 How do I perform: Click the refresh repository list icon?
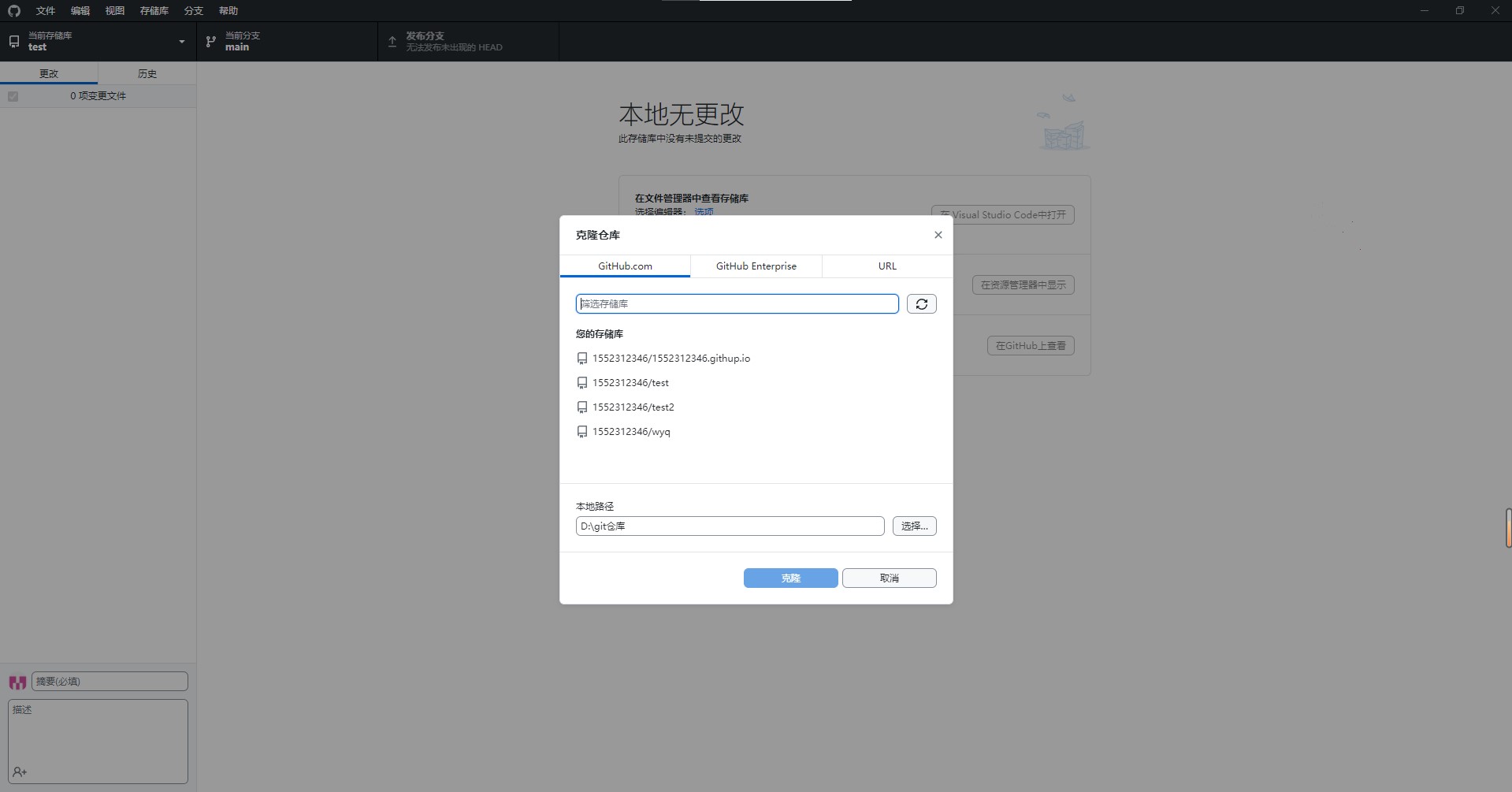[x=921, y=304]
